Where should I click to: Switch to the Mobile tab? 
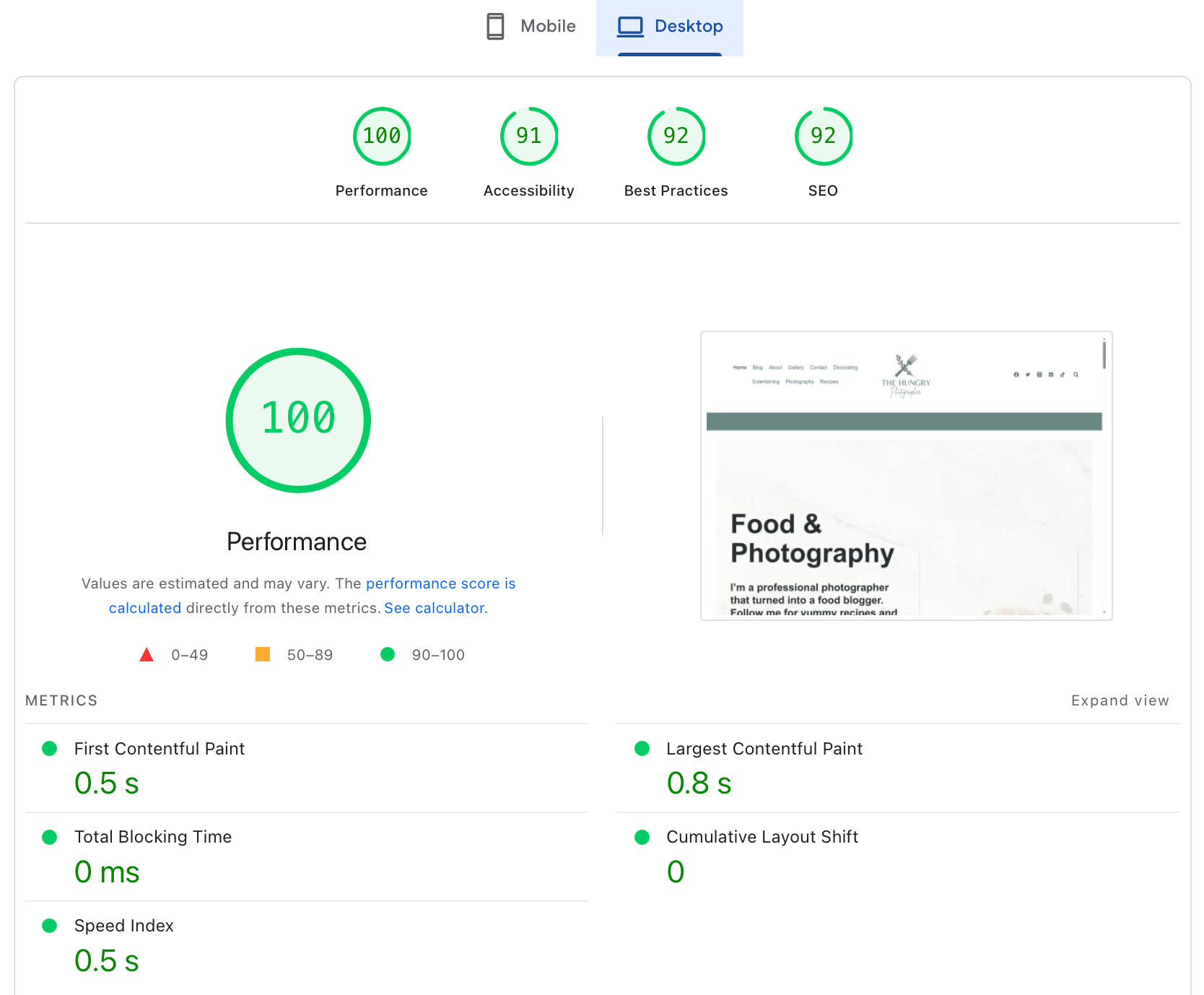(x=532, y=27)
